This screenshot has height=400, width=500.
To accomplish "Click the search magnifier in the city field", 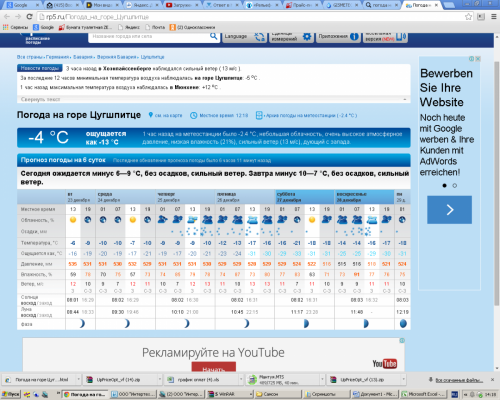I will [x=213, y=36].
